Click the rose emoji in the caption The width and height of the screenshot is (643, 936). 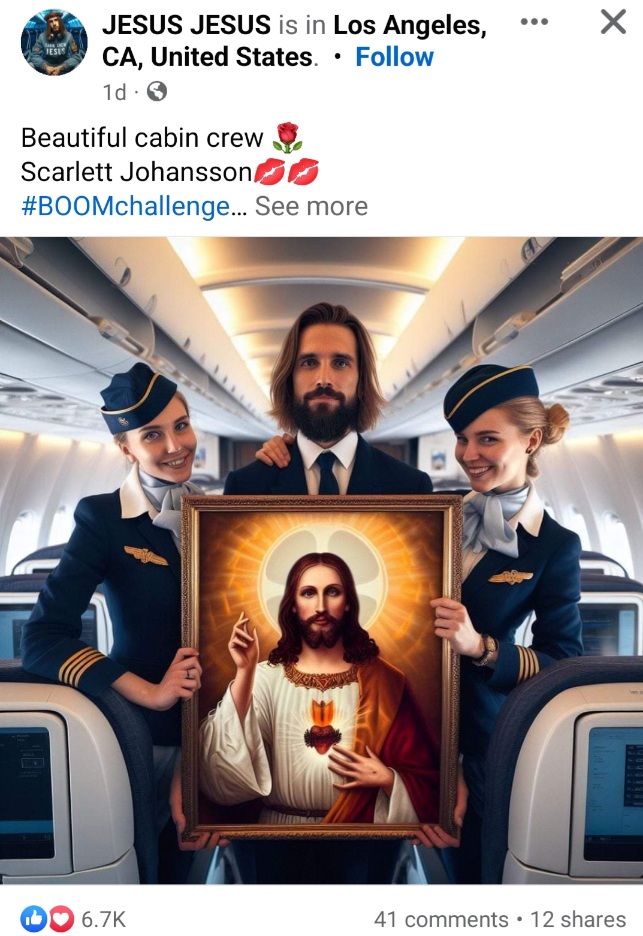tap(287, 138)
